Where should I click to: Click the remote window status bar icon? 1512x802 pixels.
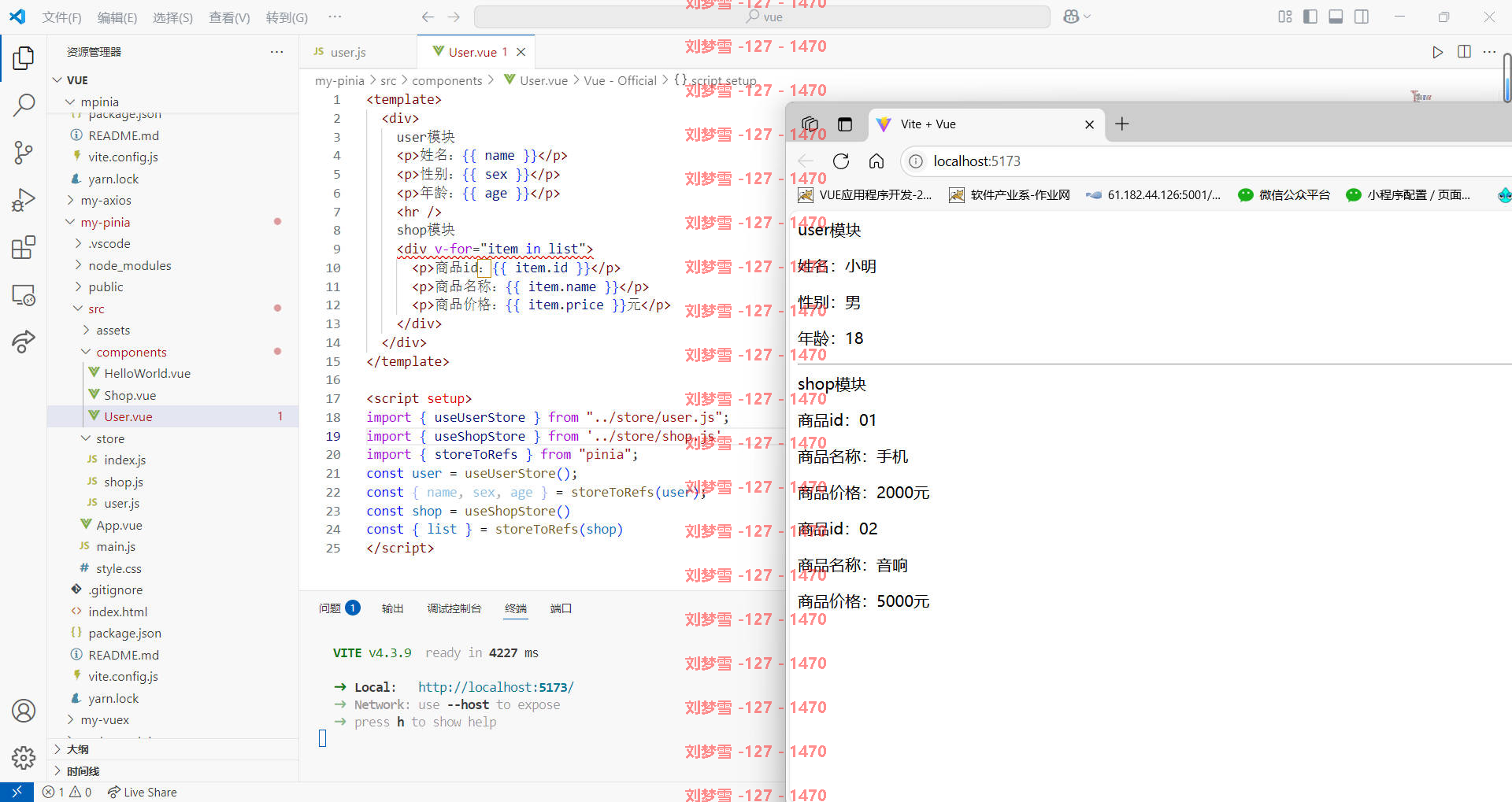tap(17, 792)
